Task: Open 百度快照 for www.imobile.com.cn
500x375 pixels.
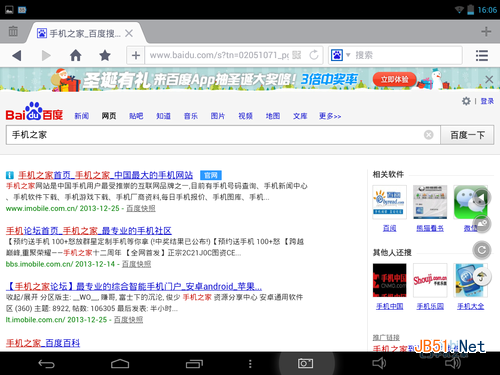Action: [x=141, y=208]
